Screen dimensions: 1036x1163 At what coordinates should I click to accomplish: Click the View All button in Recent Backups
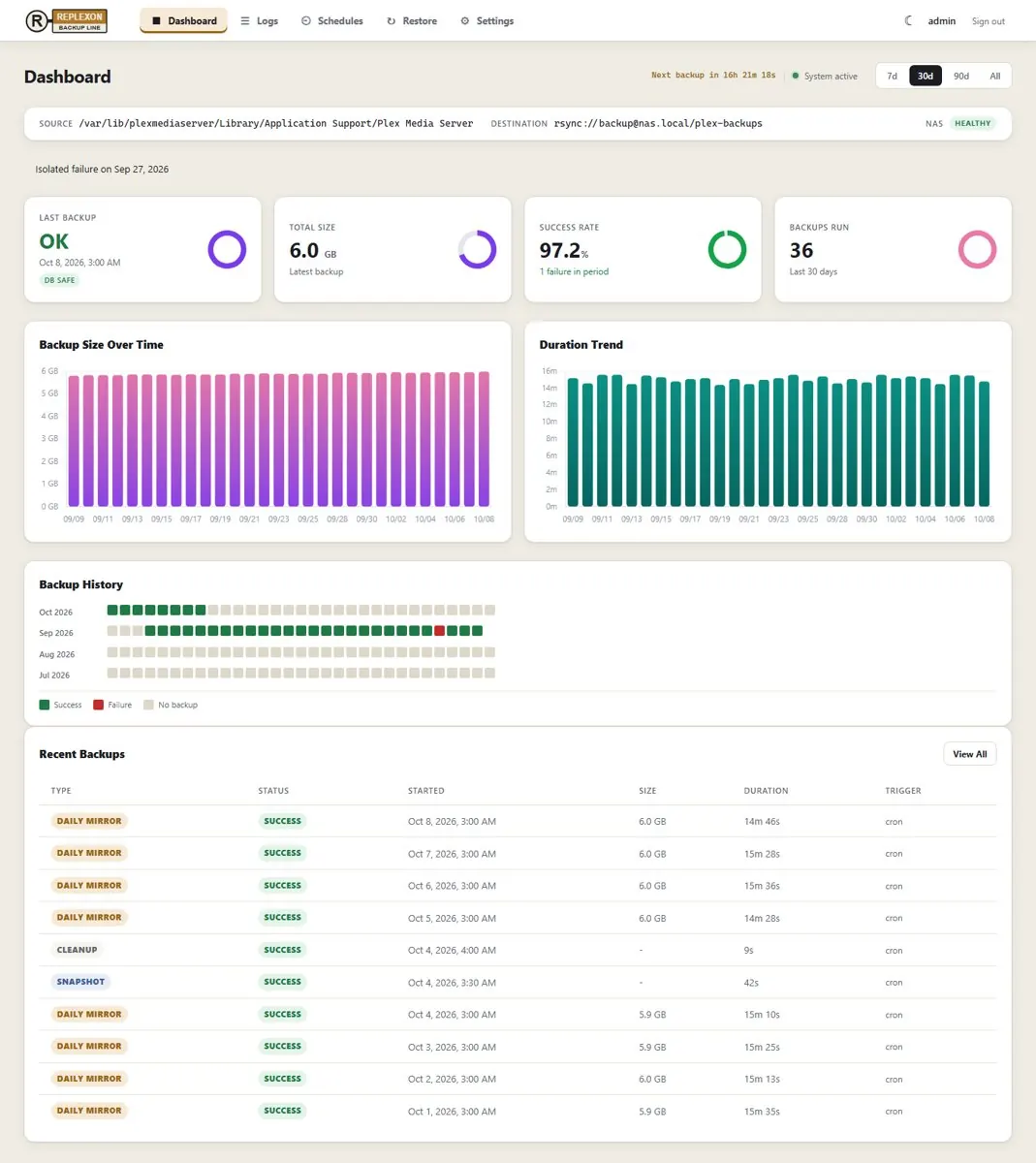pyautogui.click(x=970, y=754)
